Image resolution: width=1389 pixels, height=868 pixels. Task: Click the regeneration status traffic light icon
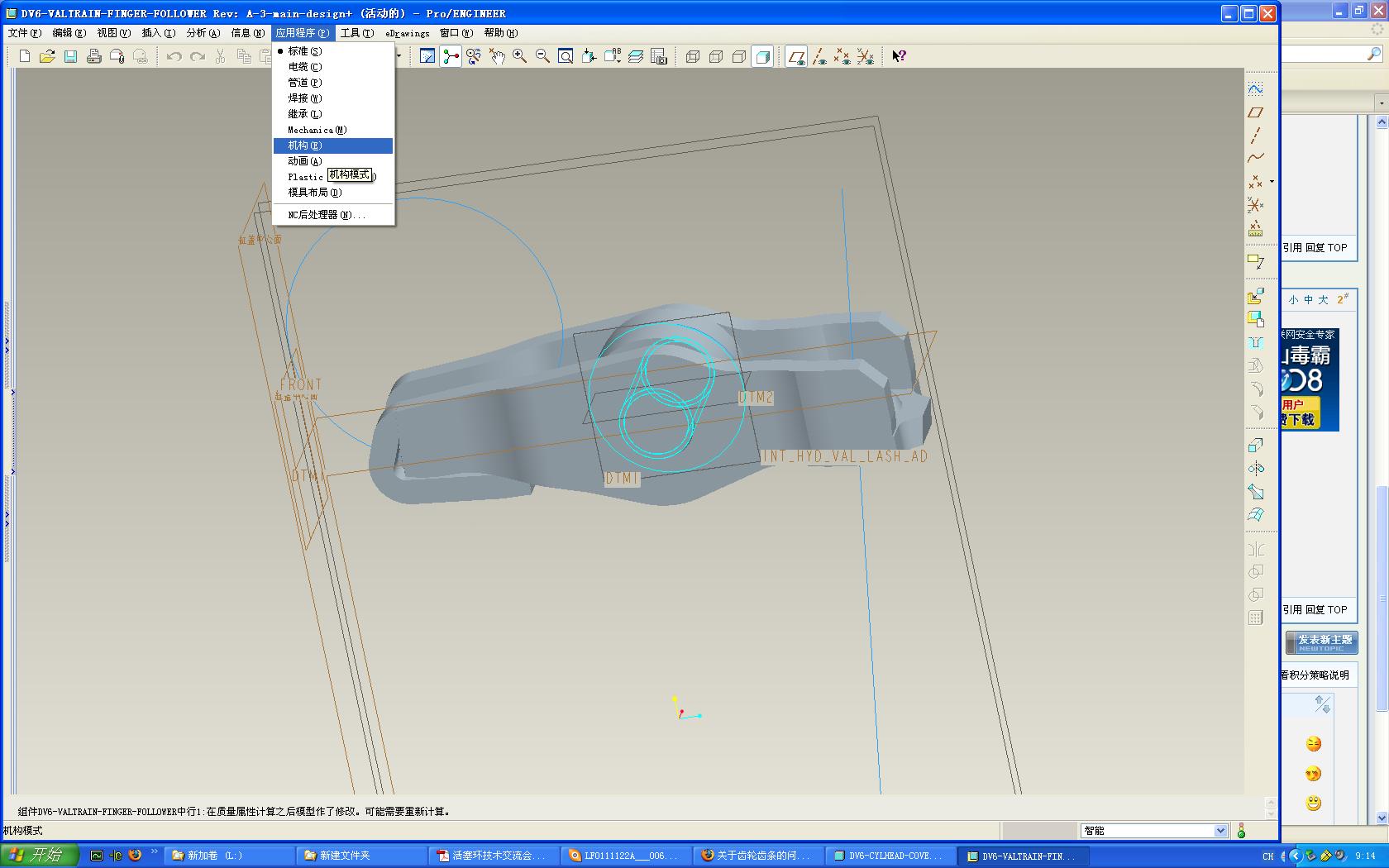click(x=1241, y=831)
